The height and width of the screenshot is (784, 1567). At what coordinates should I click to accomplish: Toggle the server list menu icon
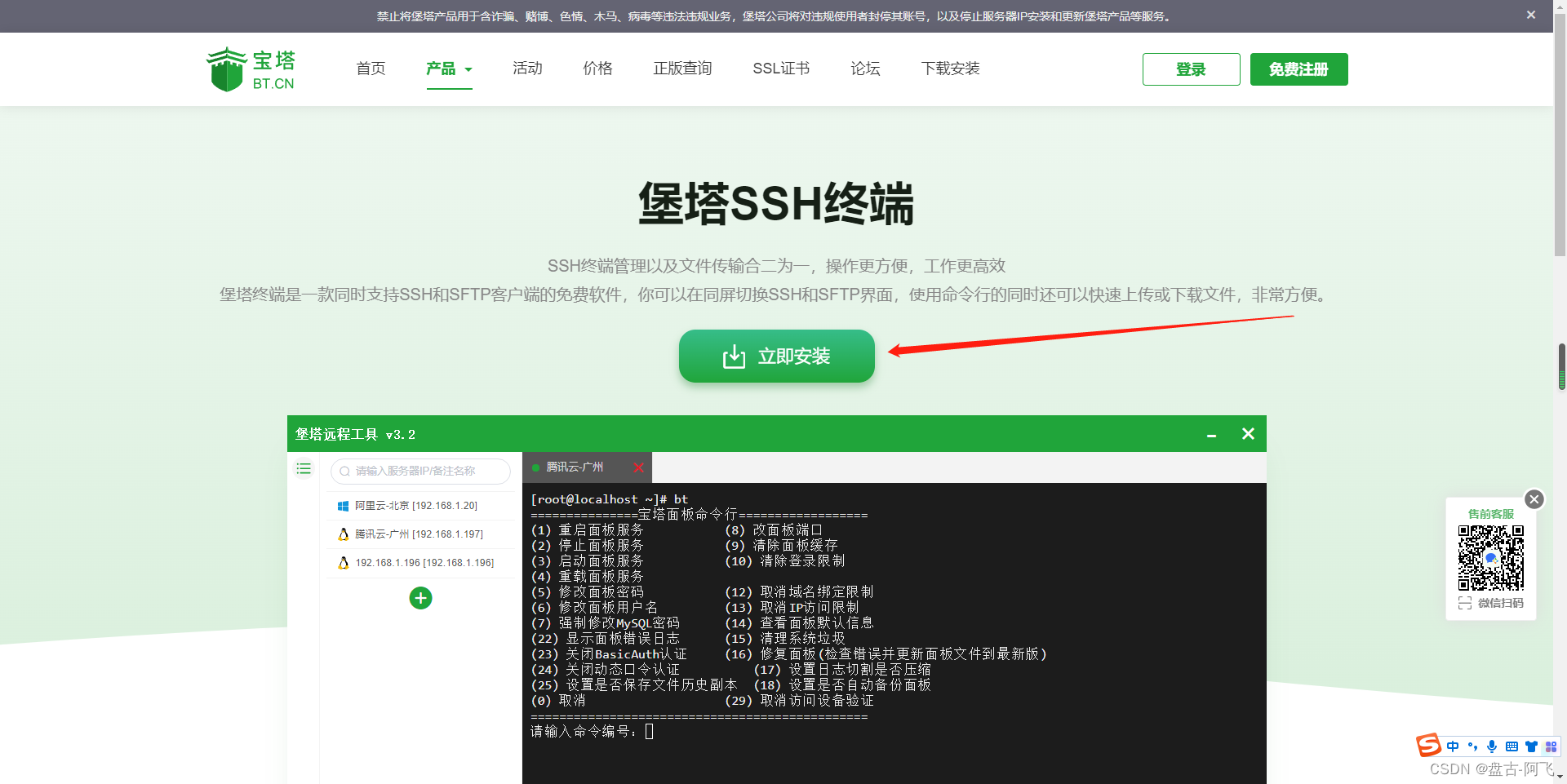(304, 468)
